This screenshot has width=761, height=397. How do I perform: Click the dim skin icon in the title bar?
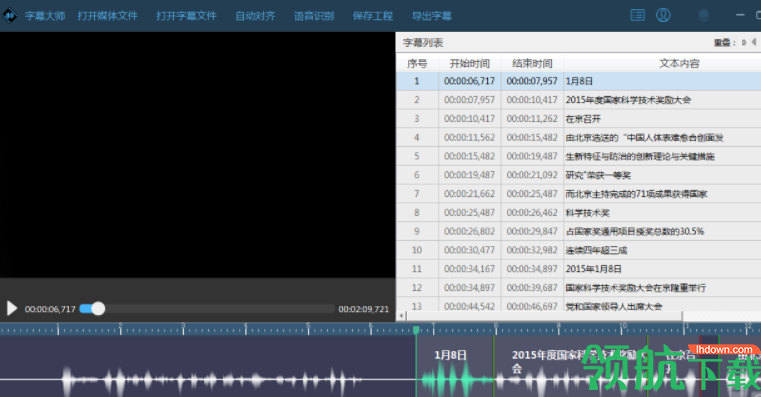point(703,16)
